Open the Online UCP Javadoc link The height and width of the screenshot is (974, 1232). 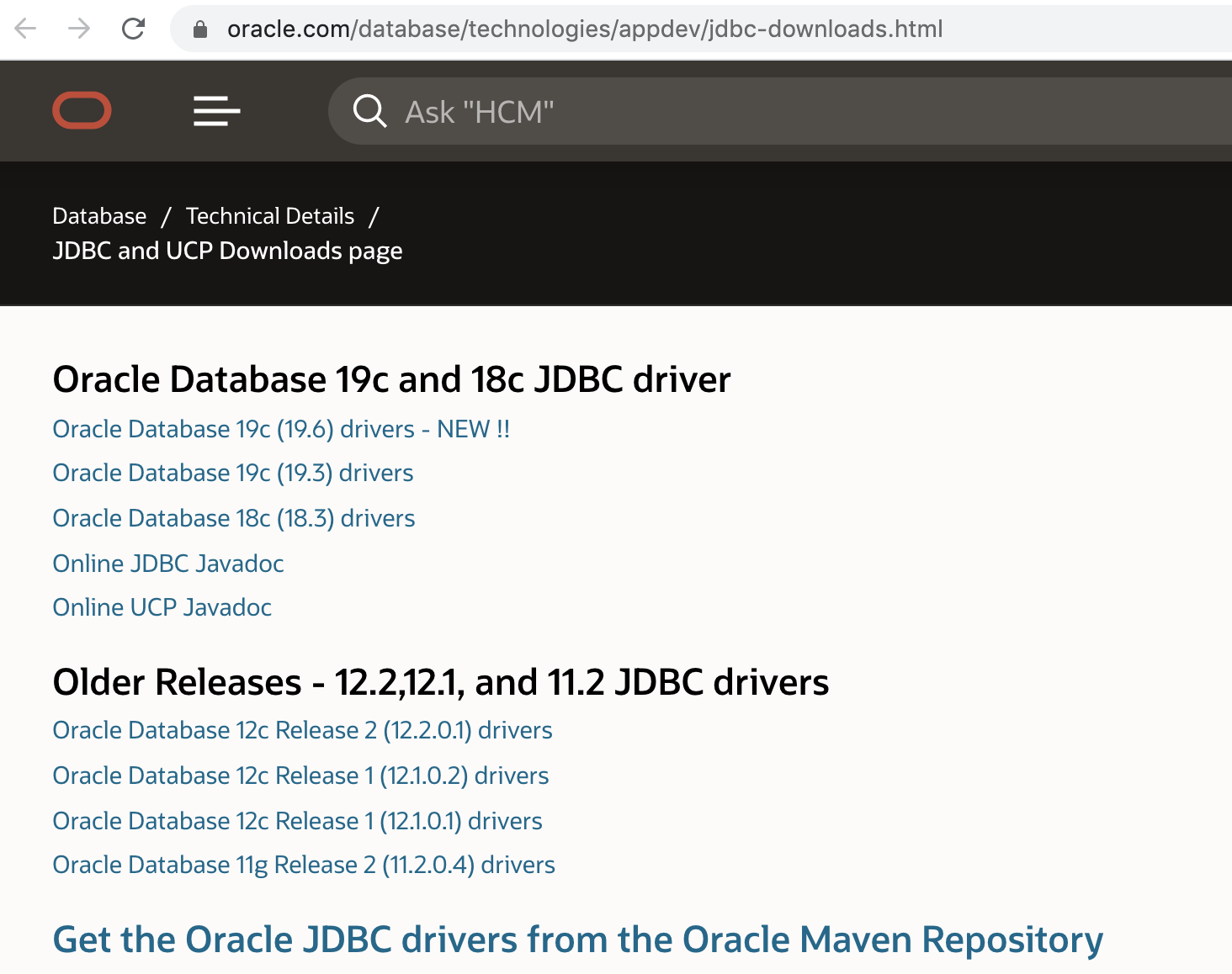pos(162,607)
